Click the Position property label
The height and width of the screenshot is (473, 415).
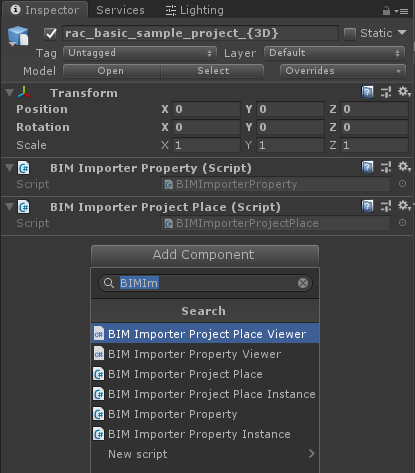42,109
